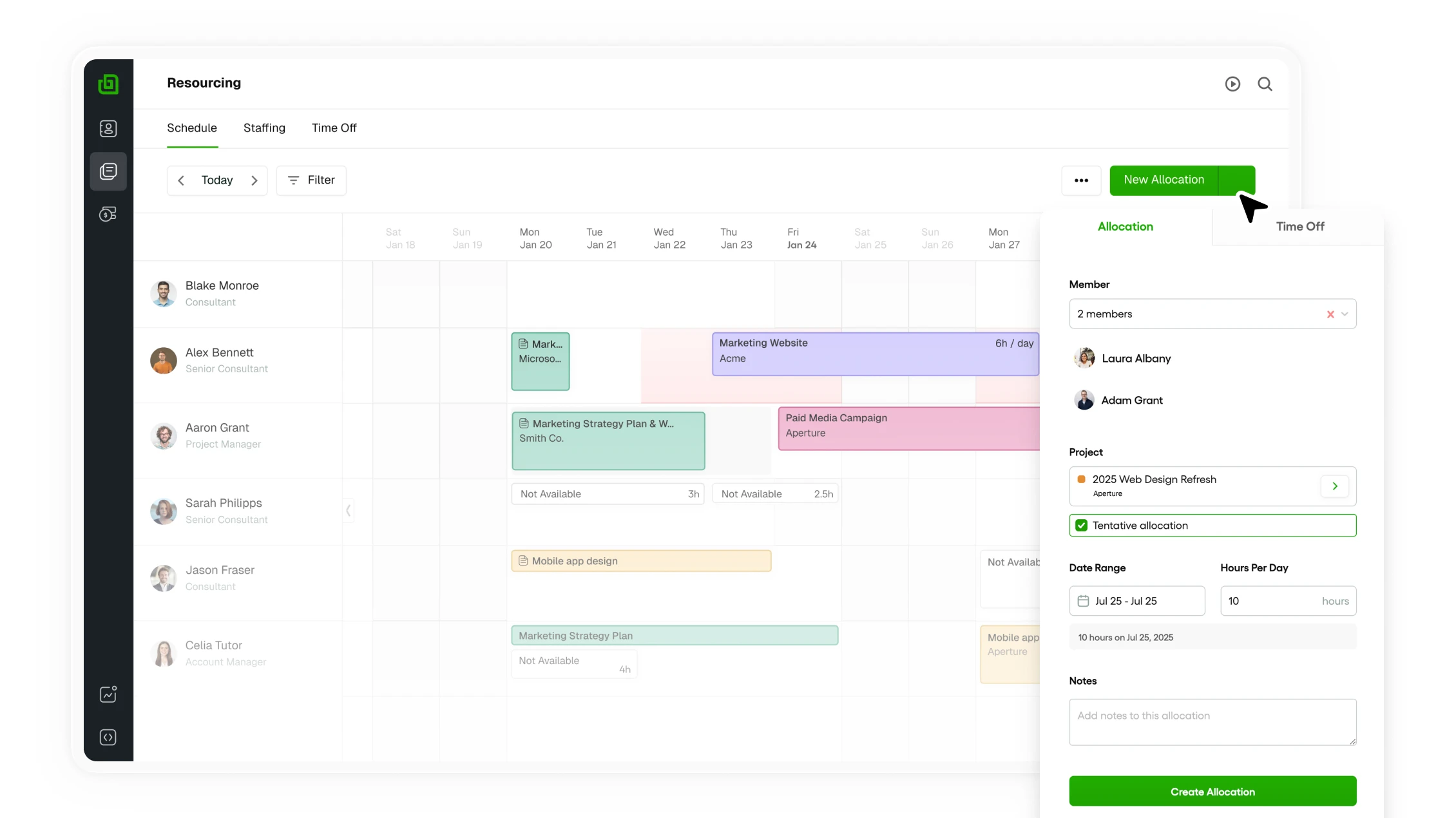This screenshot has height=818, width=1456.
Task: Open the reports chart icon in sidebar
Action: 108,694
